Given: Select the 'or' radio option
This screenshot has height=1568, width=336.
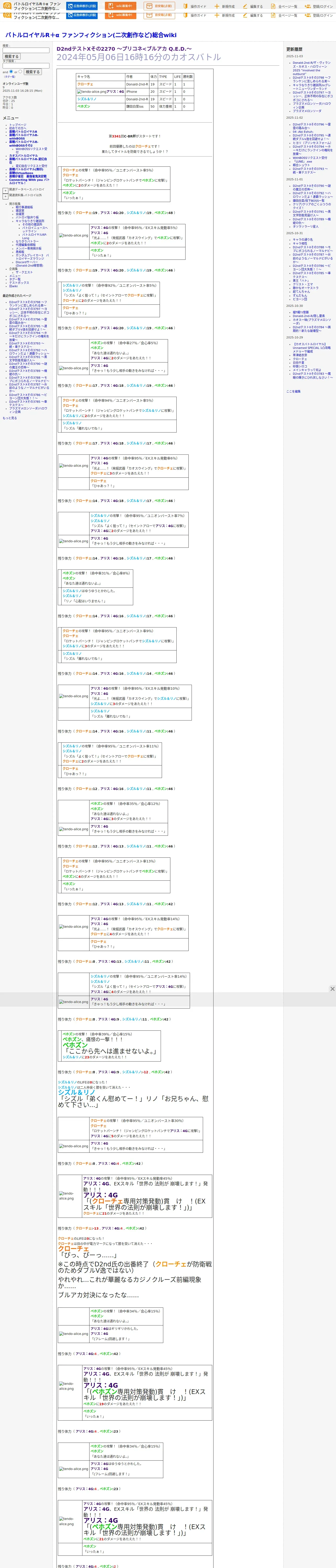Looking at the screenshot, I should pyautogui.click(x=20, y=72).
